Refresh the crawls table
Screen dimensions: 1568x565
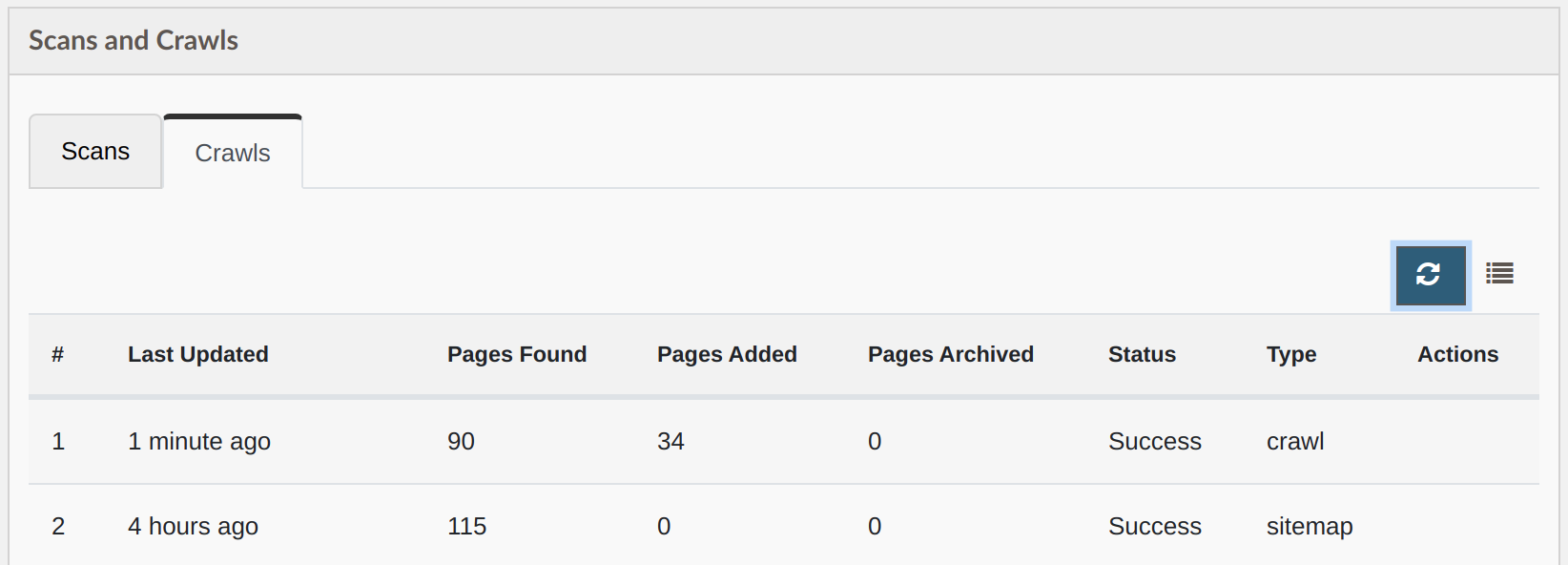(1431, 275)
